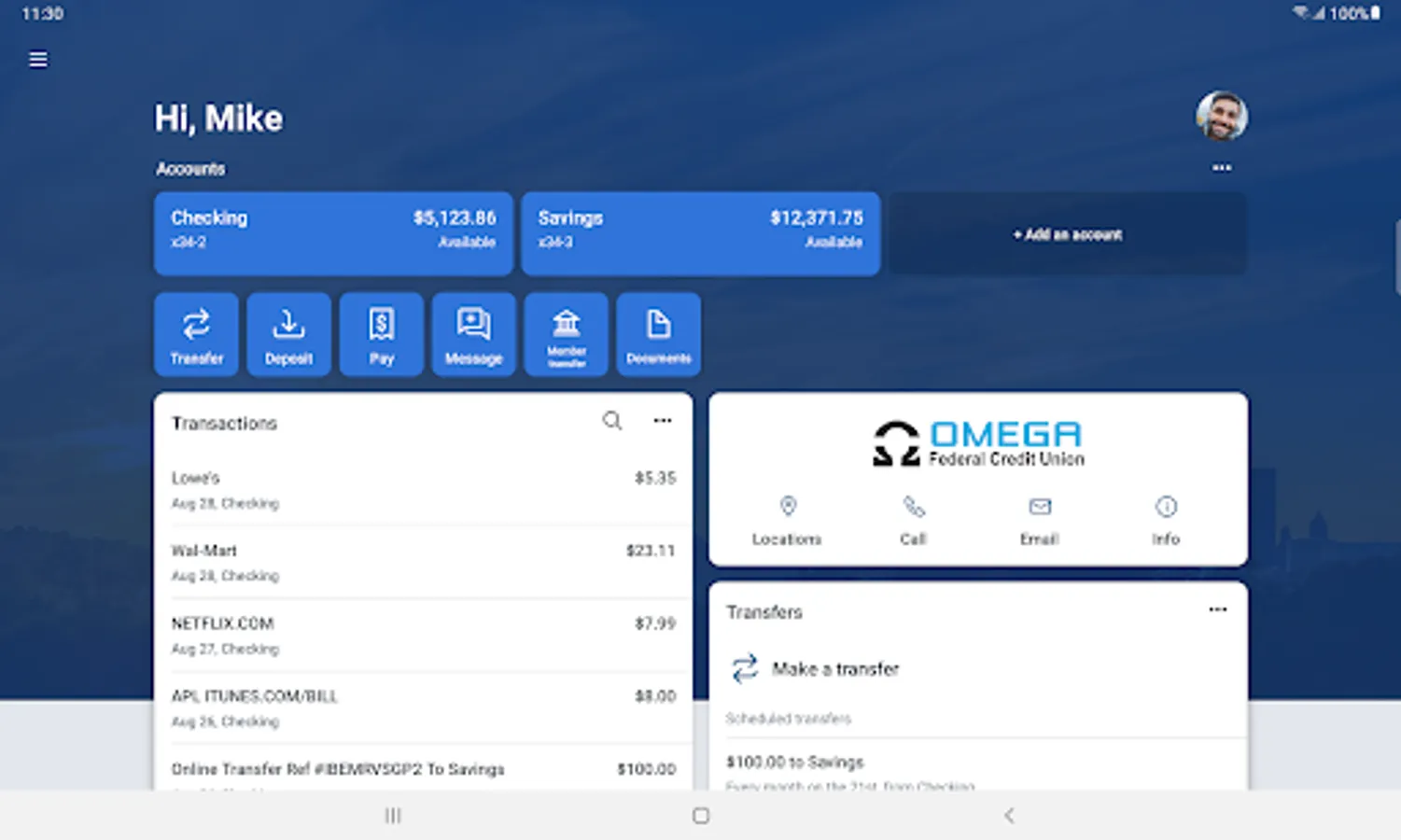Open the Transactions more options menu

663,421
